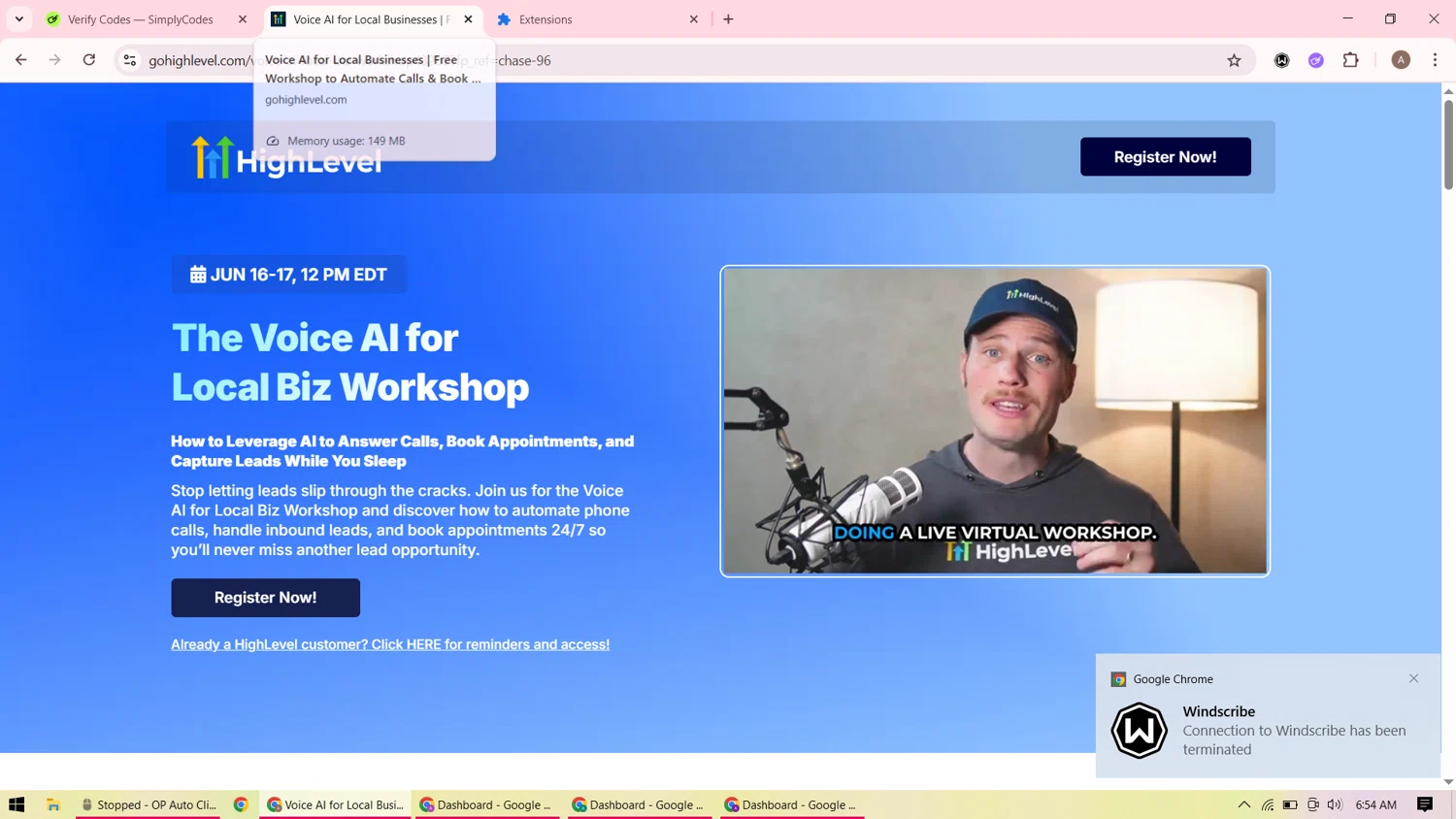The image size is (1456, 819).
Task: Click the page scrollbar thumb
Action: (1448, 144)
